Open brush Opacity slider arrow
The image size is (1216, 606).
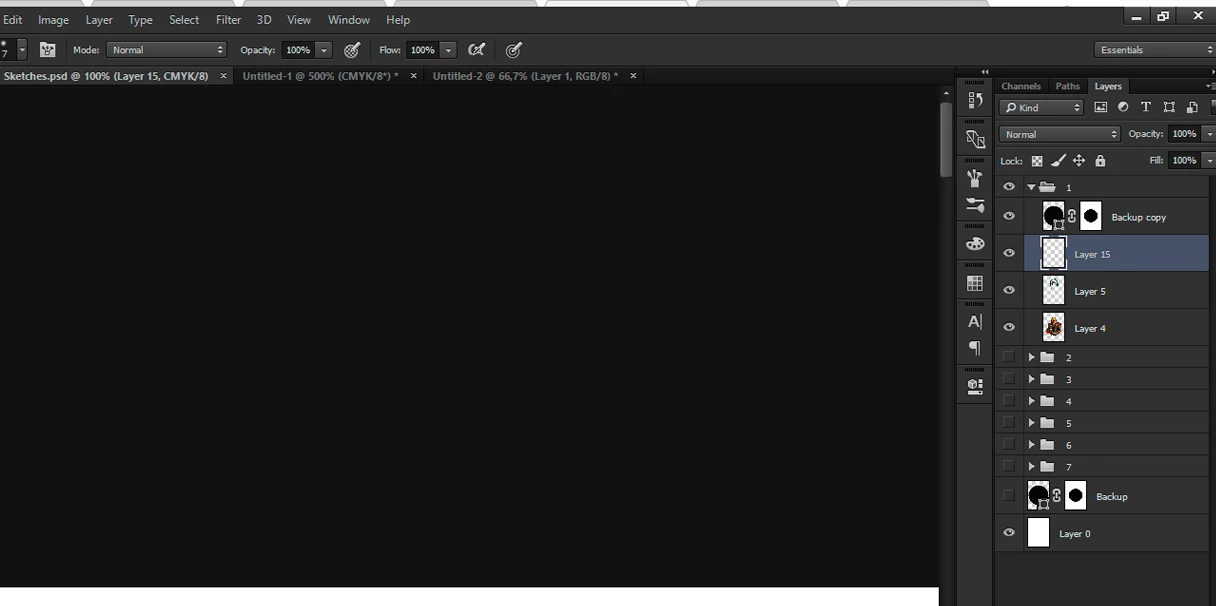(x=324, y=49)
